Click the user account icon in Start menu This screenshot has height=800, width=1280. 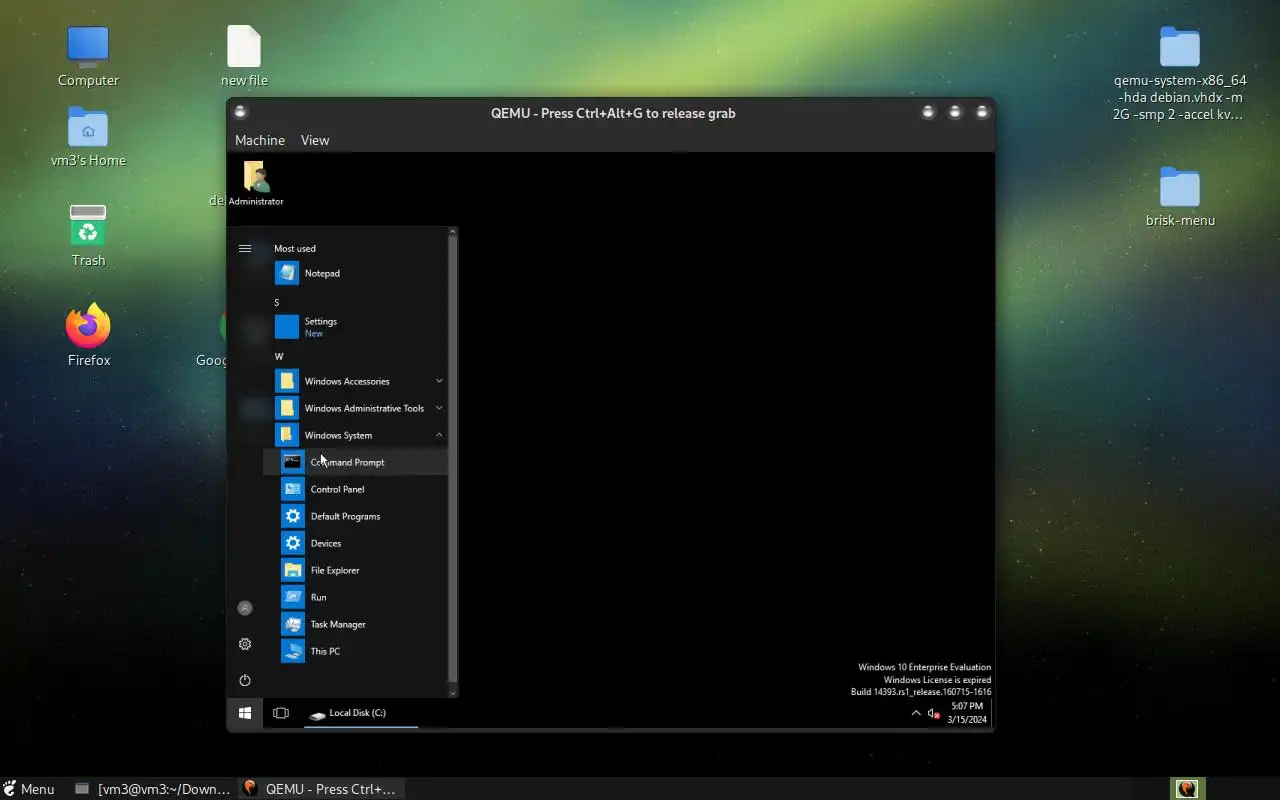pos(245,608)
